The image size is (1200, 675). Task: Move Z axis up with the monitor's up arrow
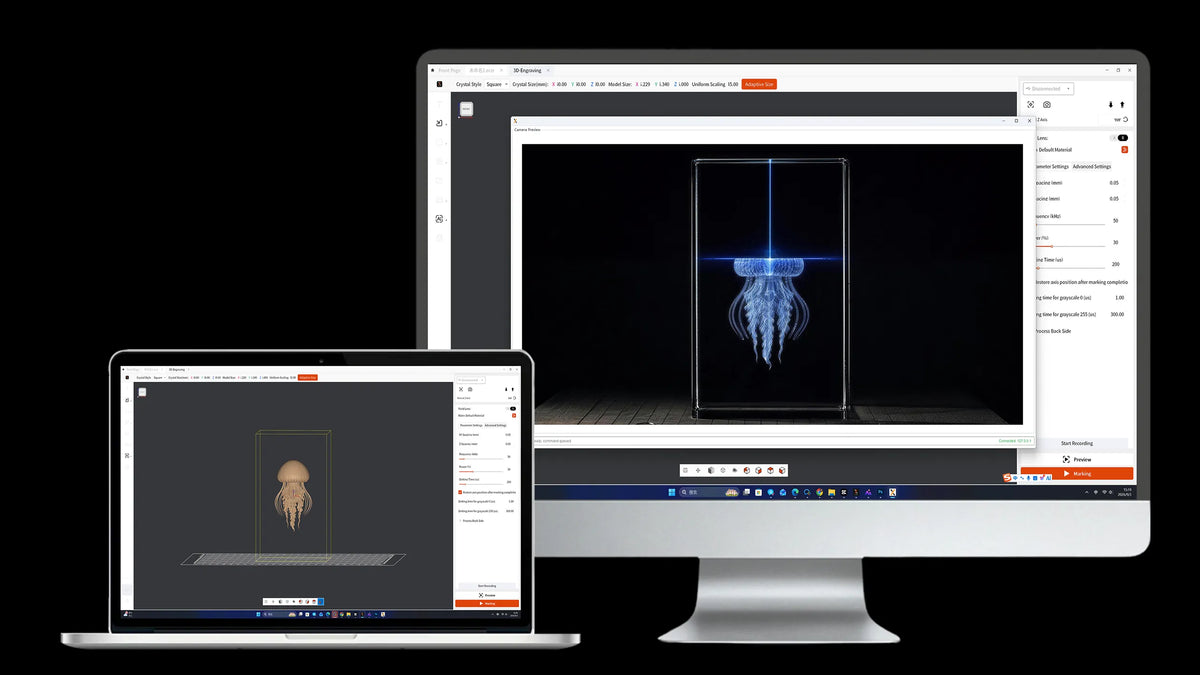point(1122,104)
